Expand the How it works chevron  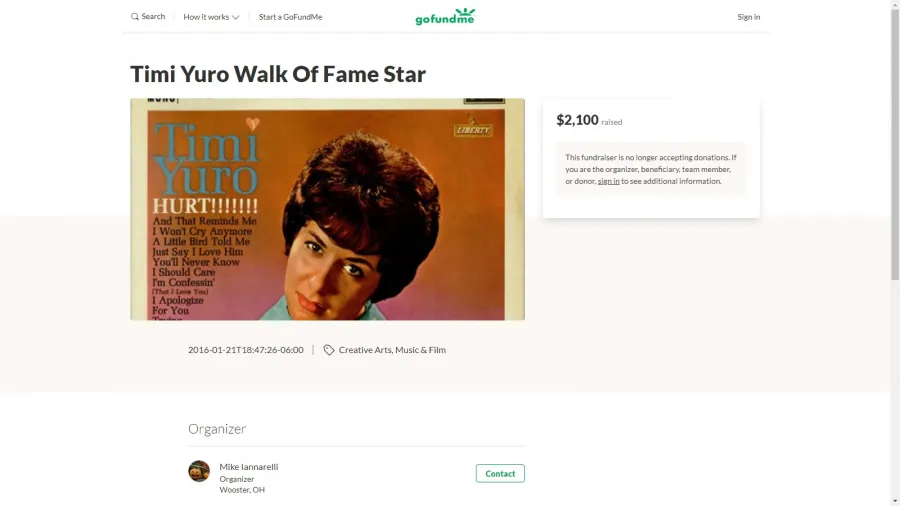click(235, 17)
